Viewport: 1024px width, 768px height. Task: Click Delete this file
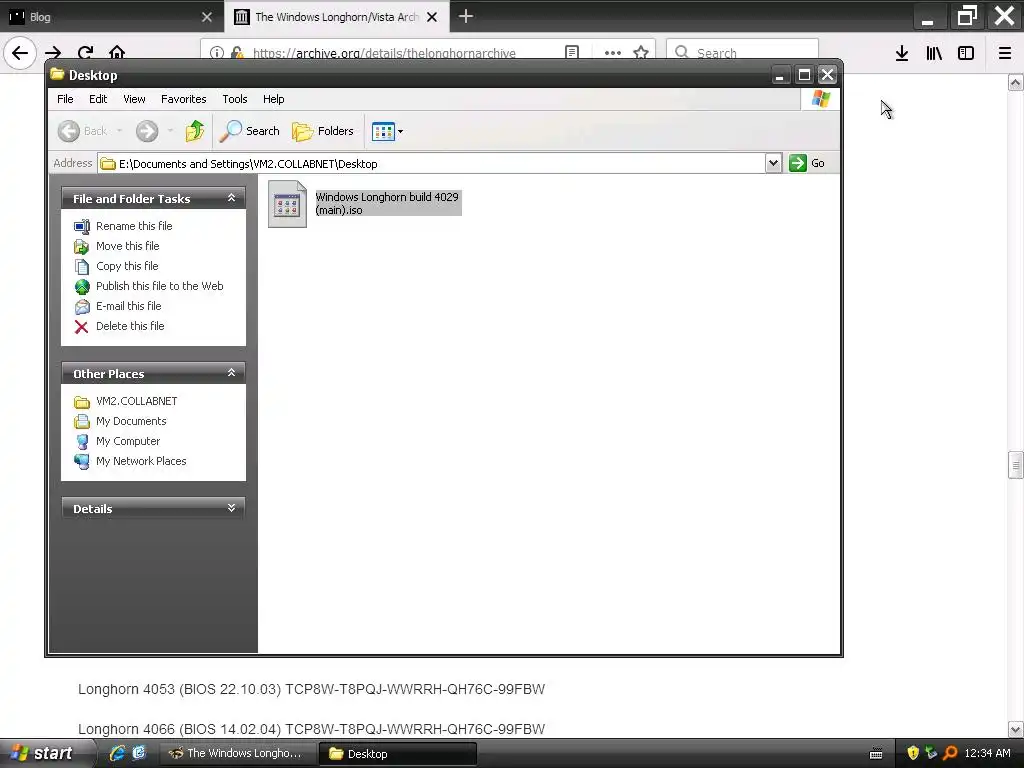click(x=130, y=326)
